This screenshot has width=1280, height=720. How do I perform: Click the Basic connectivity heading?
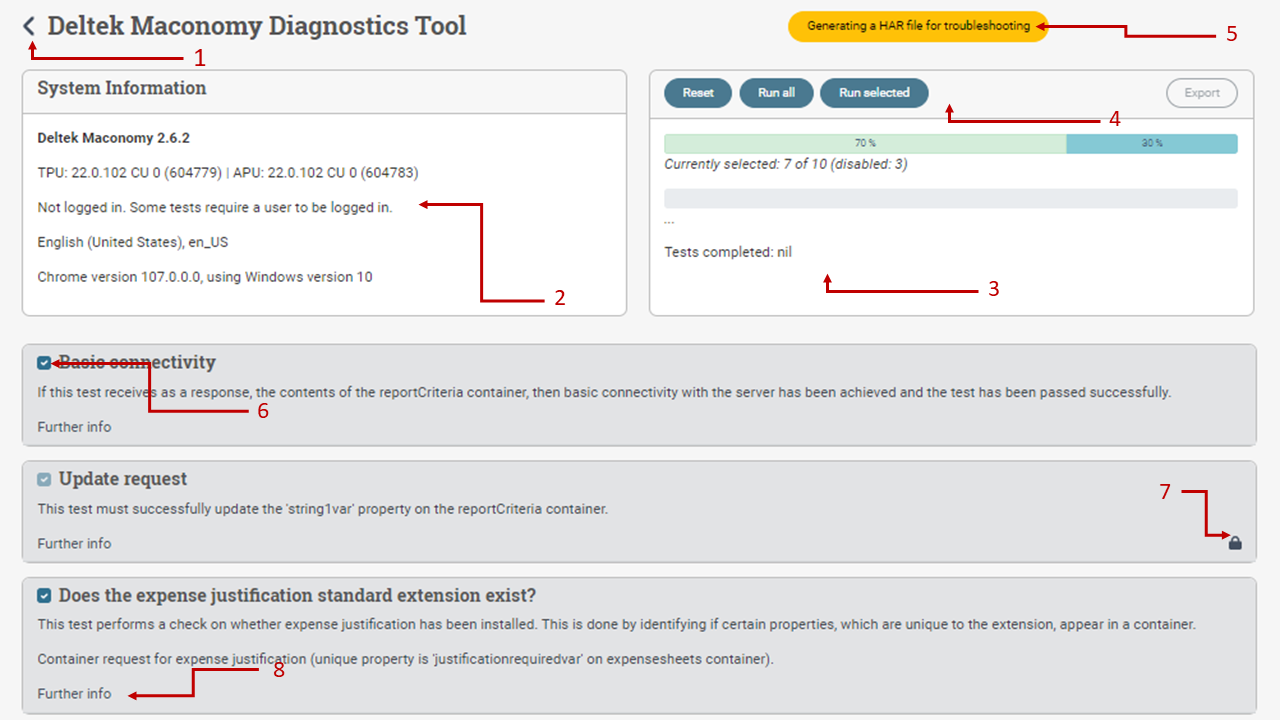coord(137,362)
